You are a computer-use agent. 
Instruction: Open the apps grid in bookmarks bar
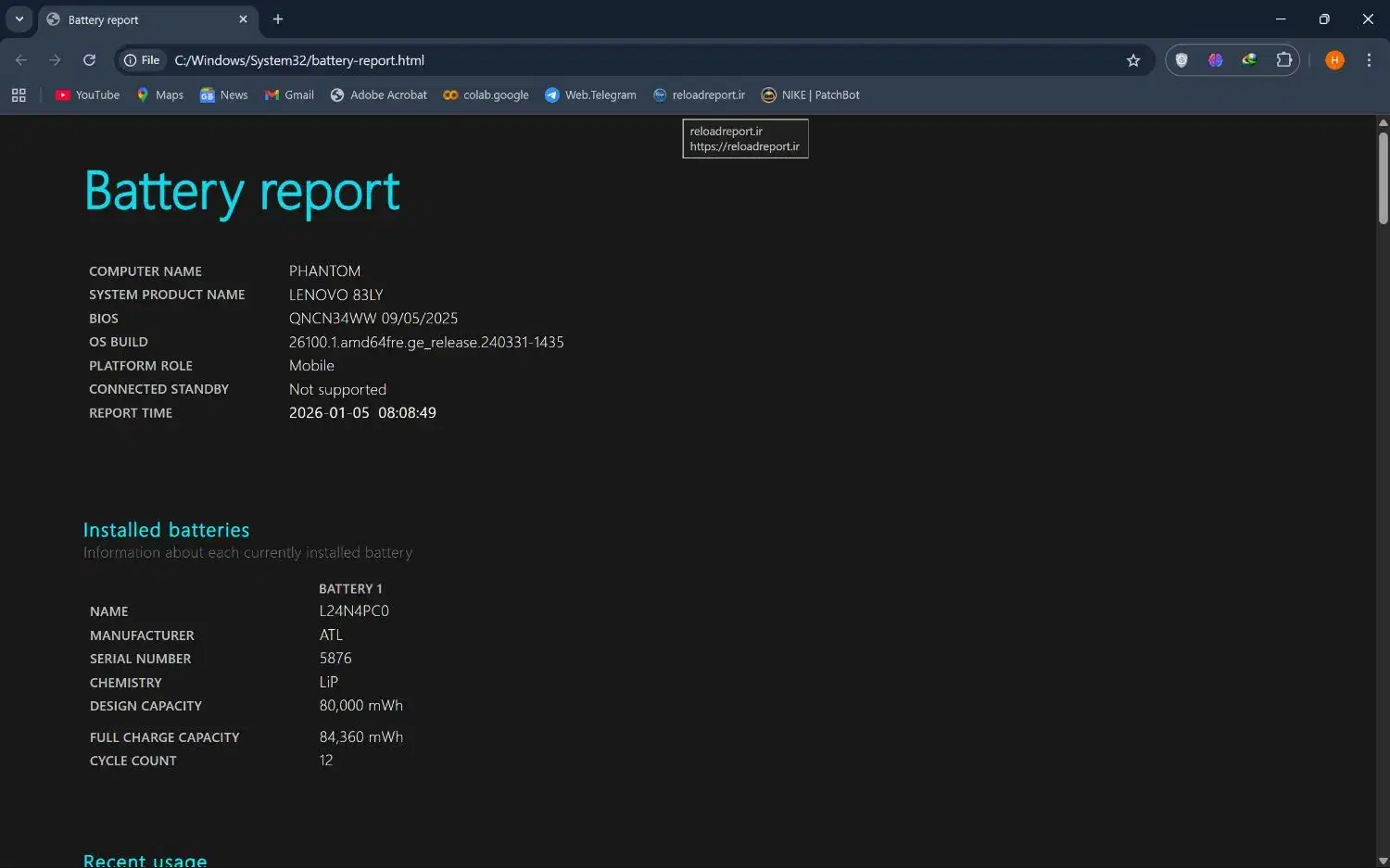19,94
